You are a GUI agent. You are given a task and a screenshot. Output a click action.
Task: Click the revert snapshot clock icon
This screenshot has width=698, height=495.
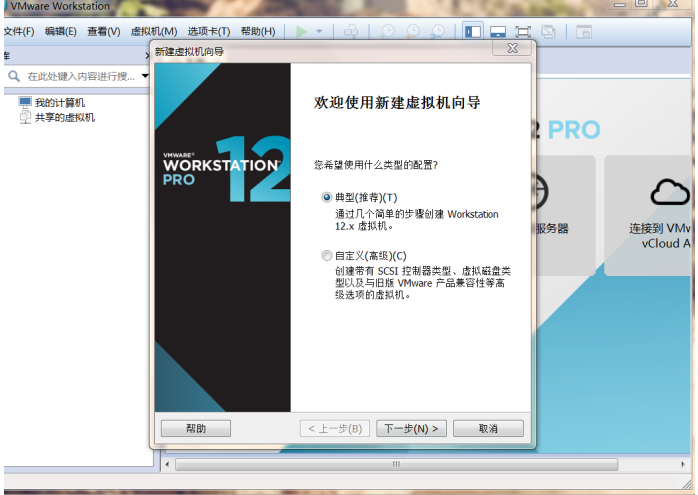(413, 32)
